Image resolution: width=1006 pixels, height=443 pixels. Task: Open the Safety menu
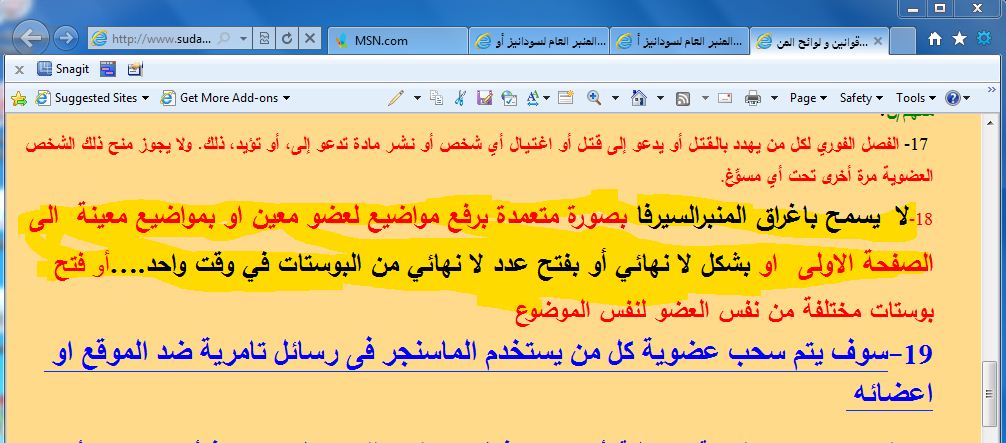coord(861,98)
